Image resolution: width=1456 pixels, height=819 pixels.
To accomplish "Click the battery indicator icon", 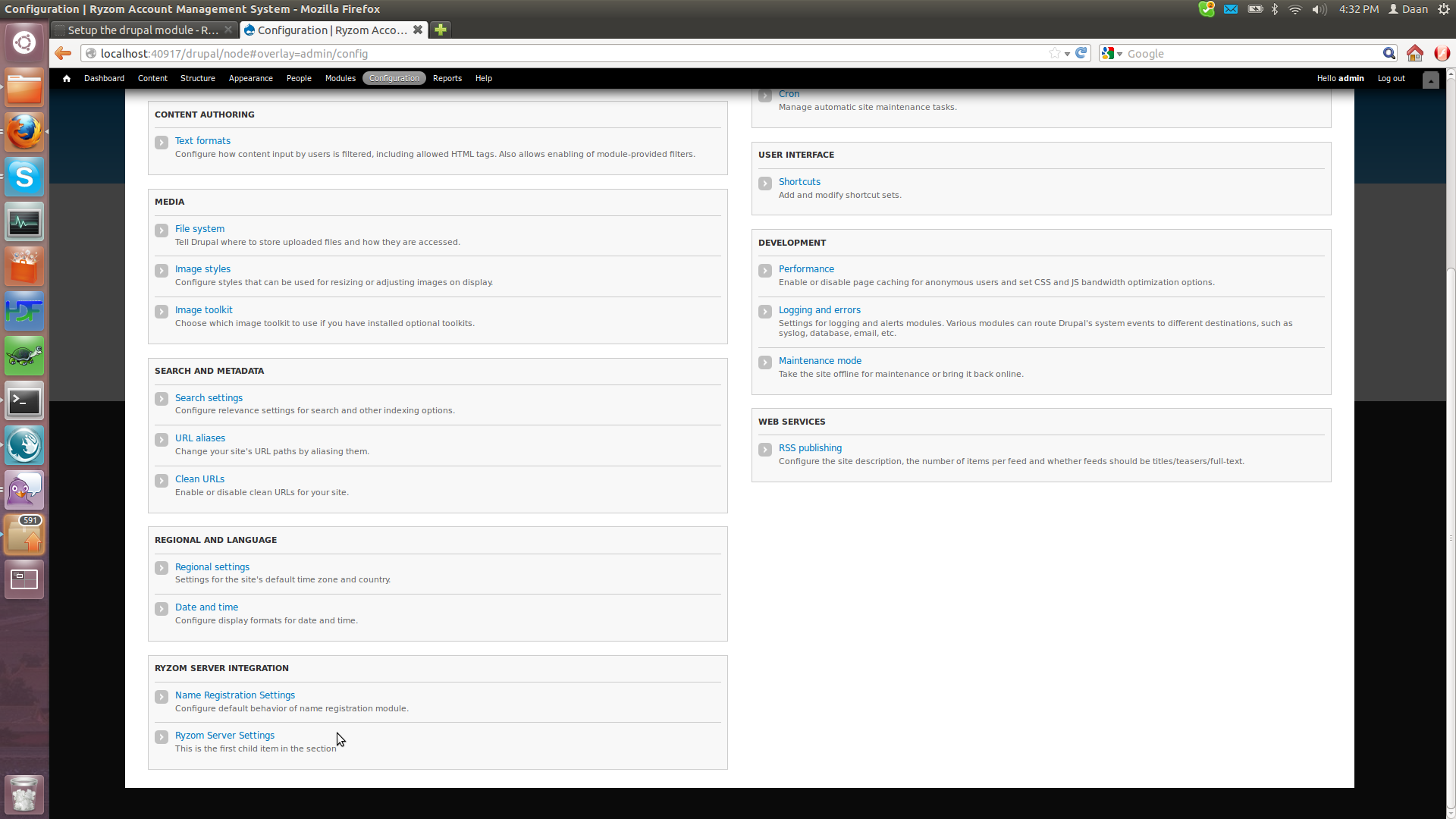I will (x=1255, y=9).
